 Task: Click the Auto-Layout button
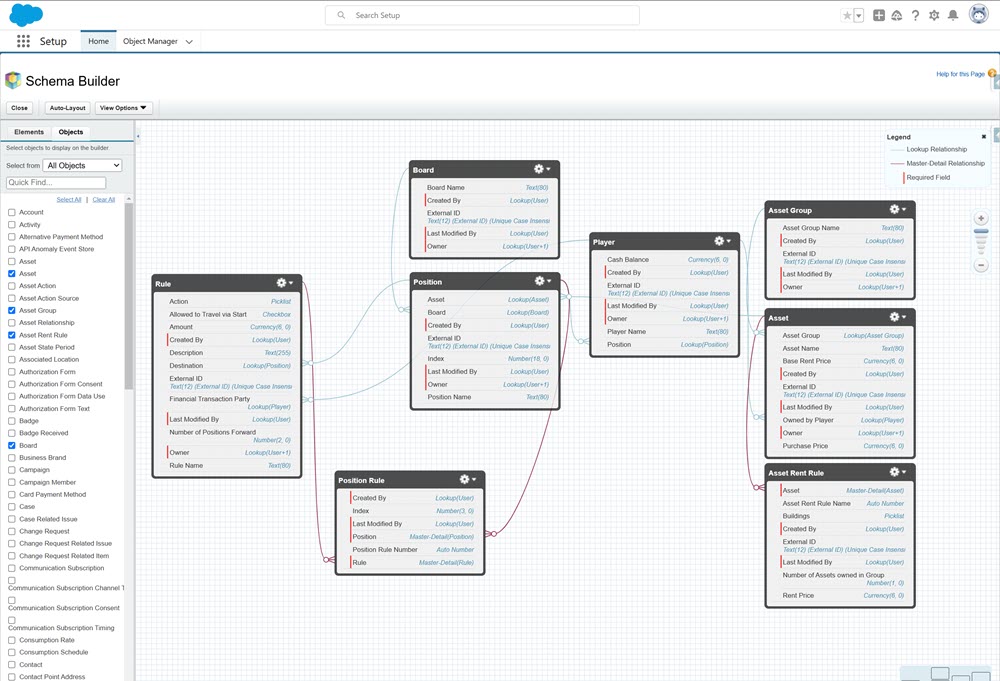pyautogui.click(x=68, y=108)
